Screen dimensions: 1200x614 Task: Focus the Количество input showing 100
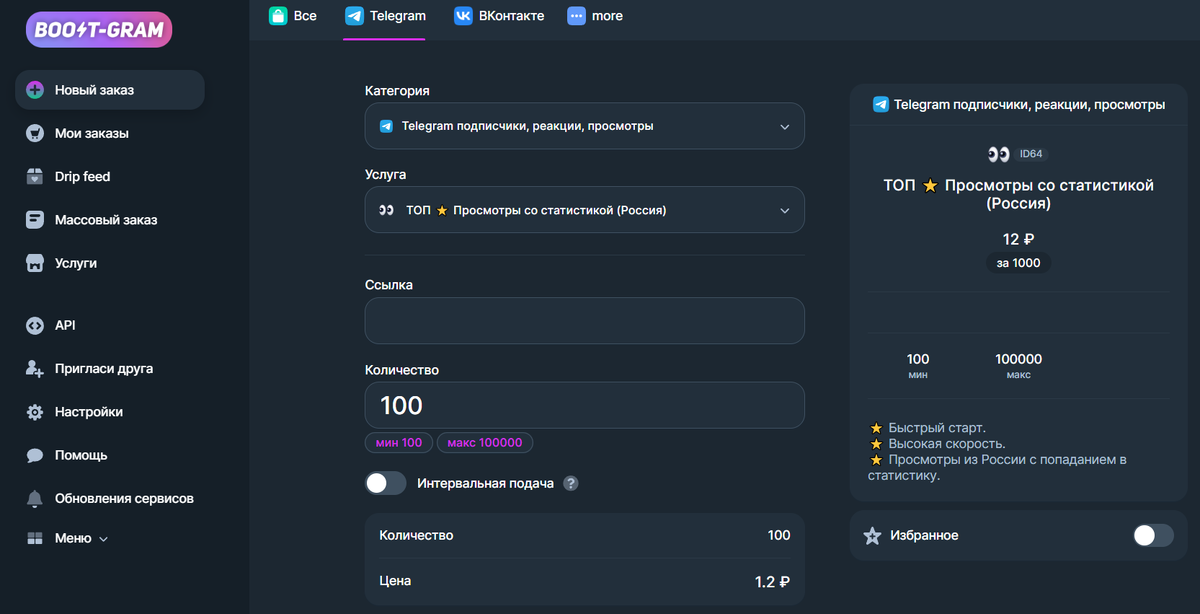pyautogui.click(x=585, y=405)
